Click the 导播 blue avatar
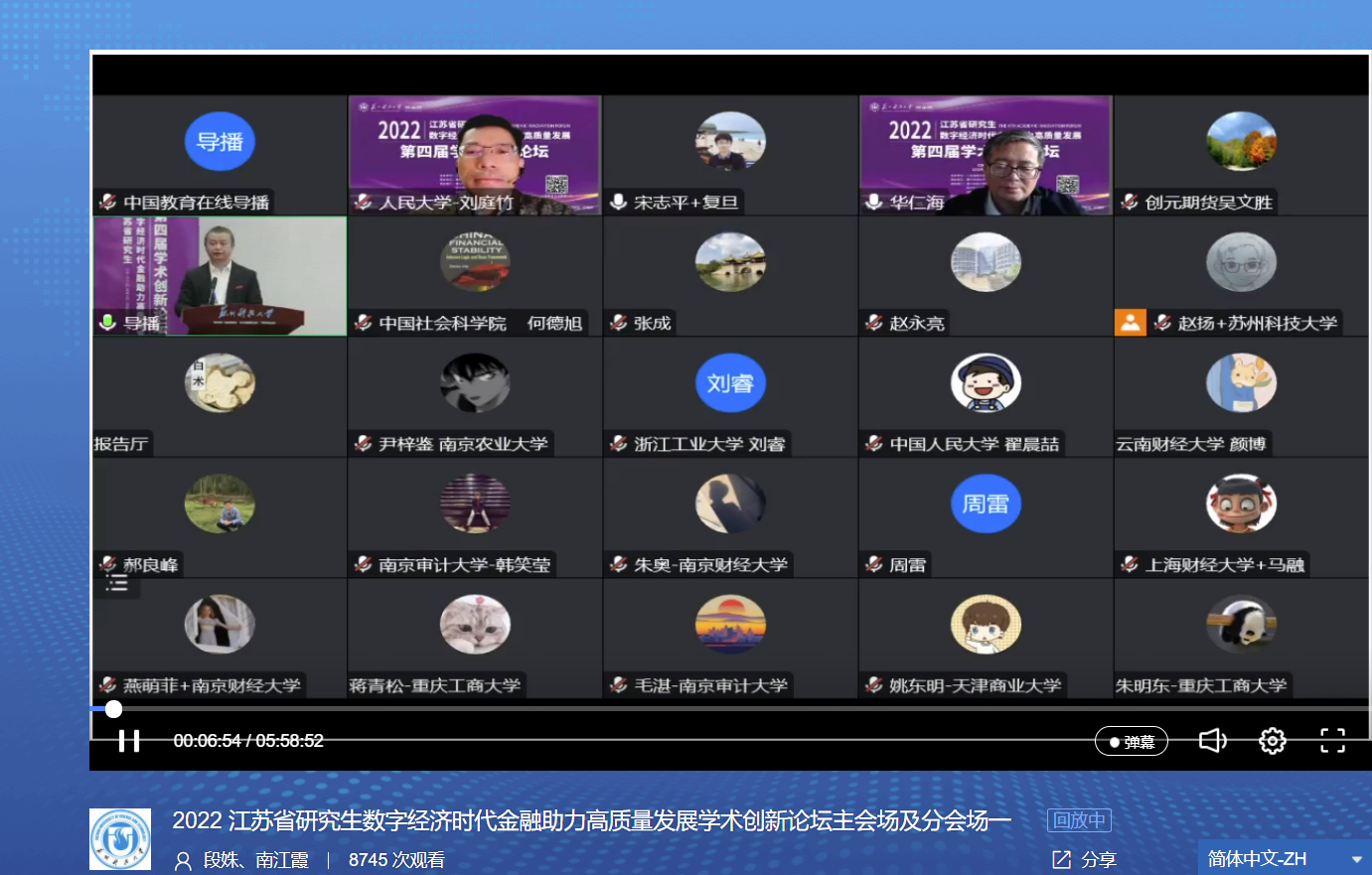This screenshot has width=1372, height=875. click(220, 142)
